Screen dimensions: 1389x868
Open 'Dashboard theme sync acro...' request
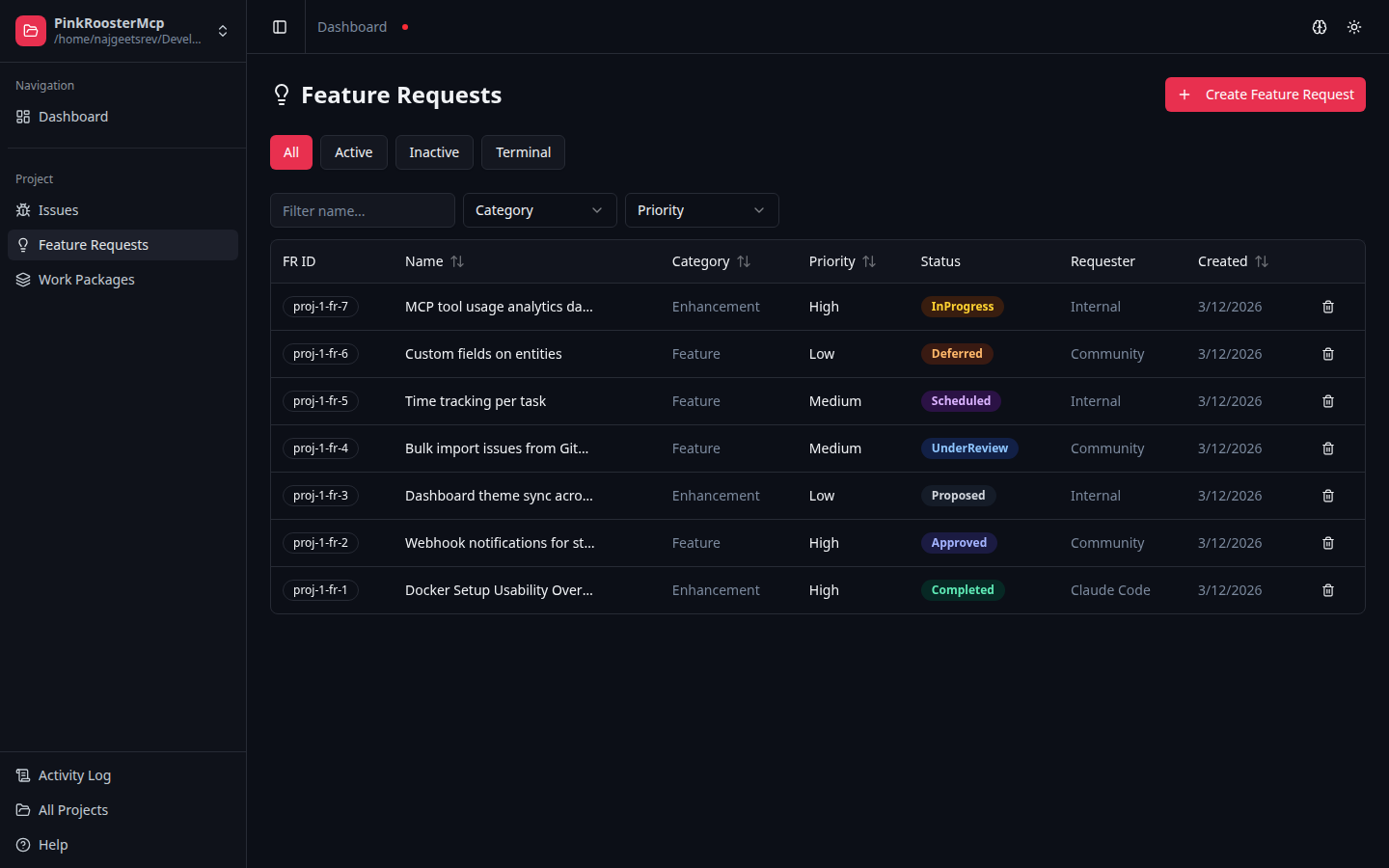499,496
